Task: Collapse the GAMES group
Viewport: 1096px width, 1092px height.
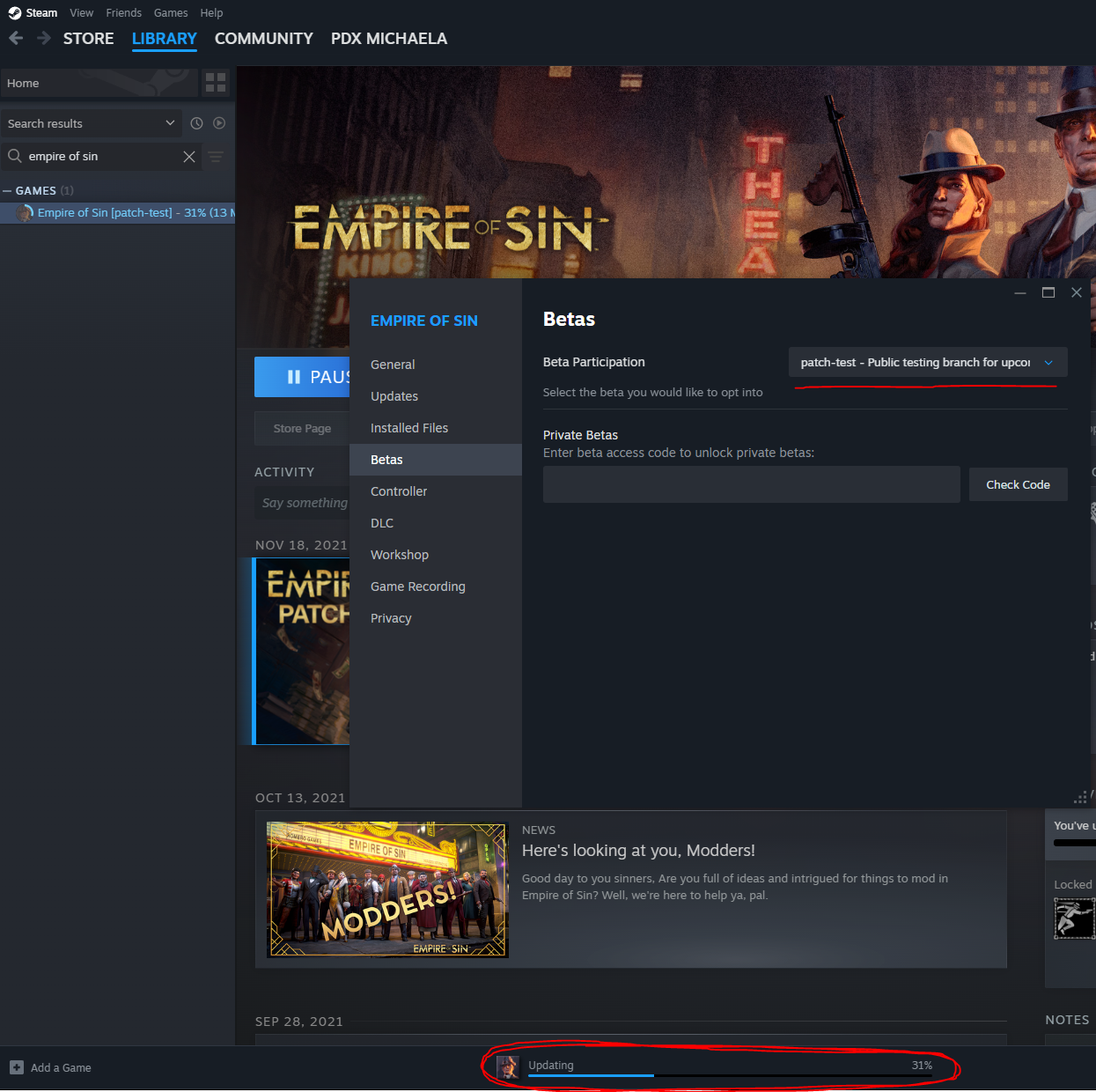Action: coord(8,190)
